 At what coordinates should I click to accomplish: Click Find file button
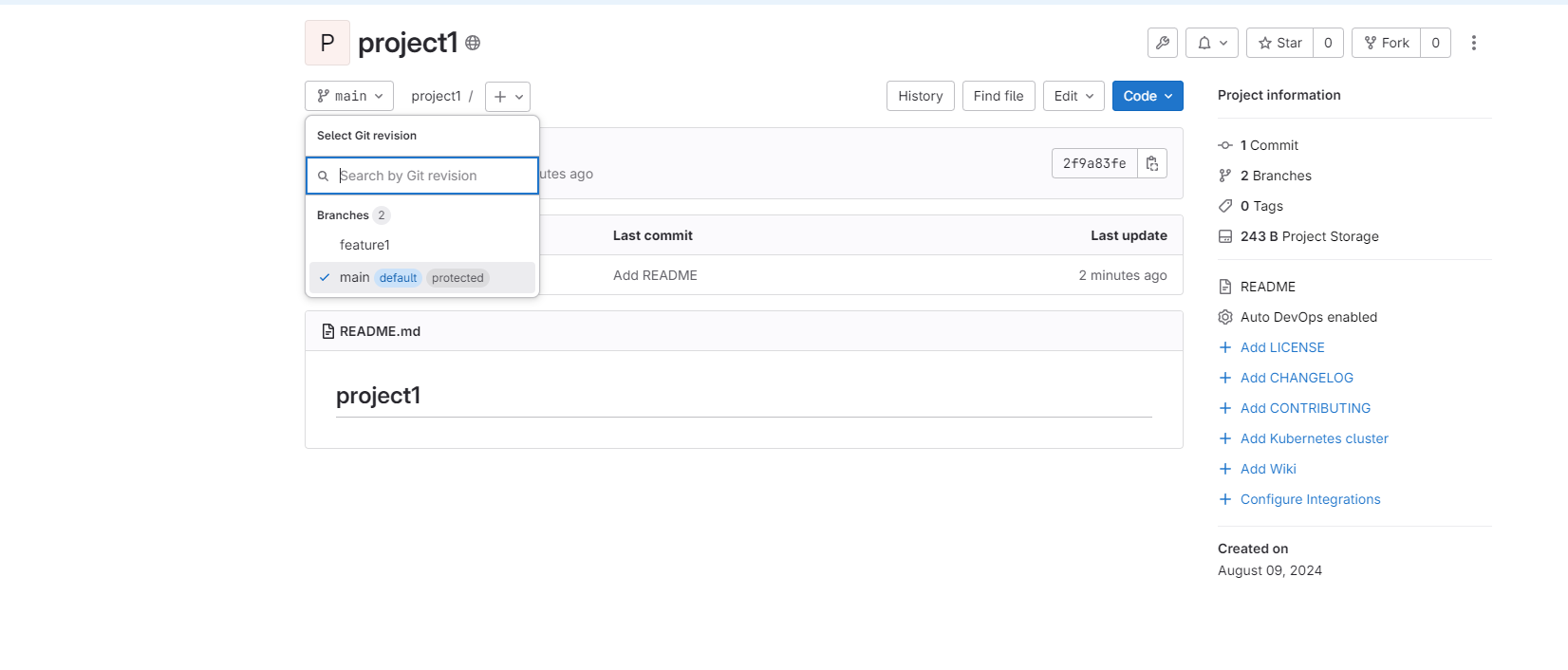coord(999,96)
